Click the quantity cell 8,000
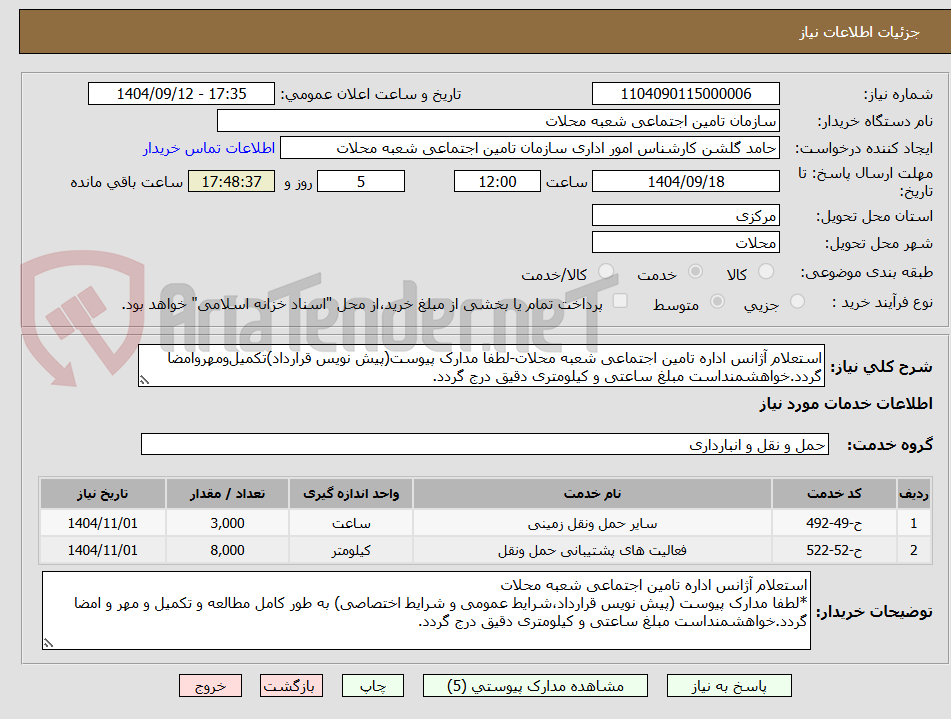 coord(227,550)
